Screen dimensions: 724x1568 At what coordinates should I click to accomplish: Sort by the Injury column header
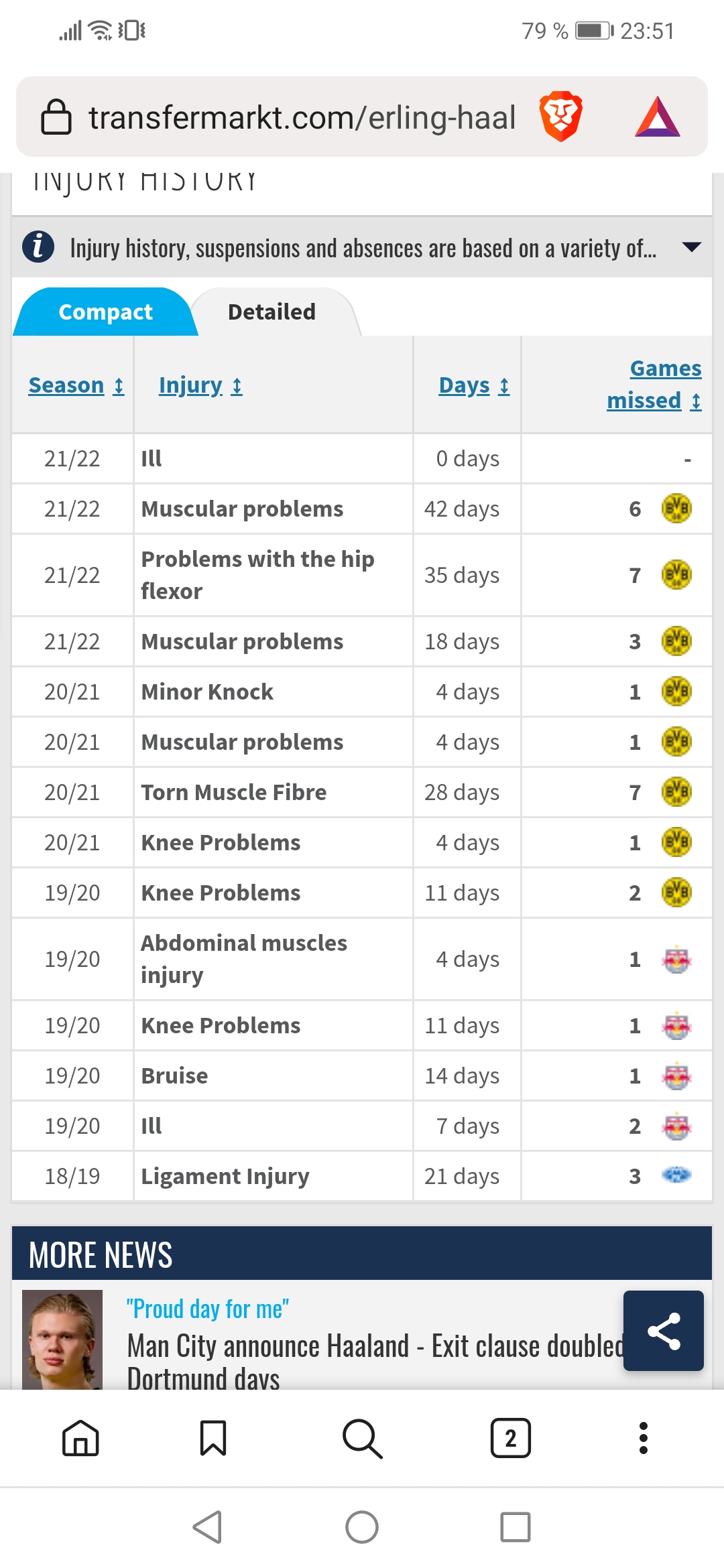tap(200, 385)
